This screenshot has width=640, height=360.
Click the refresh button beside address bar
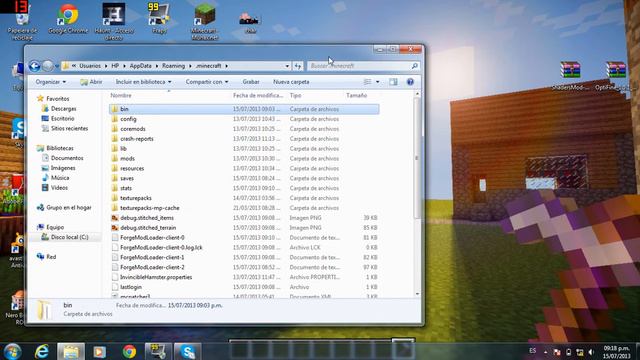(x=298, y=66)
